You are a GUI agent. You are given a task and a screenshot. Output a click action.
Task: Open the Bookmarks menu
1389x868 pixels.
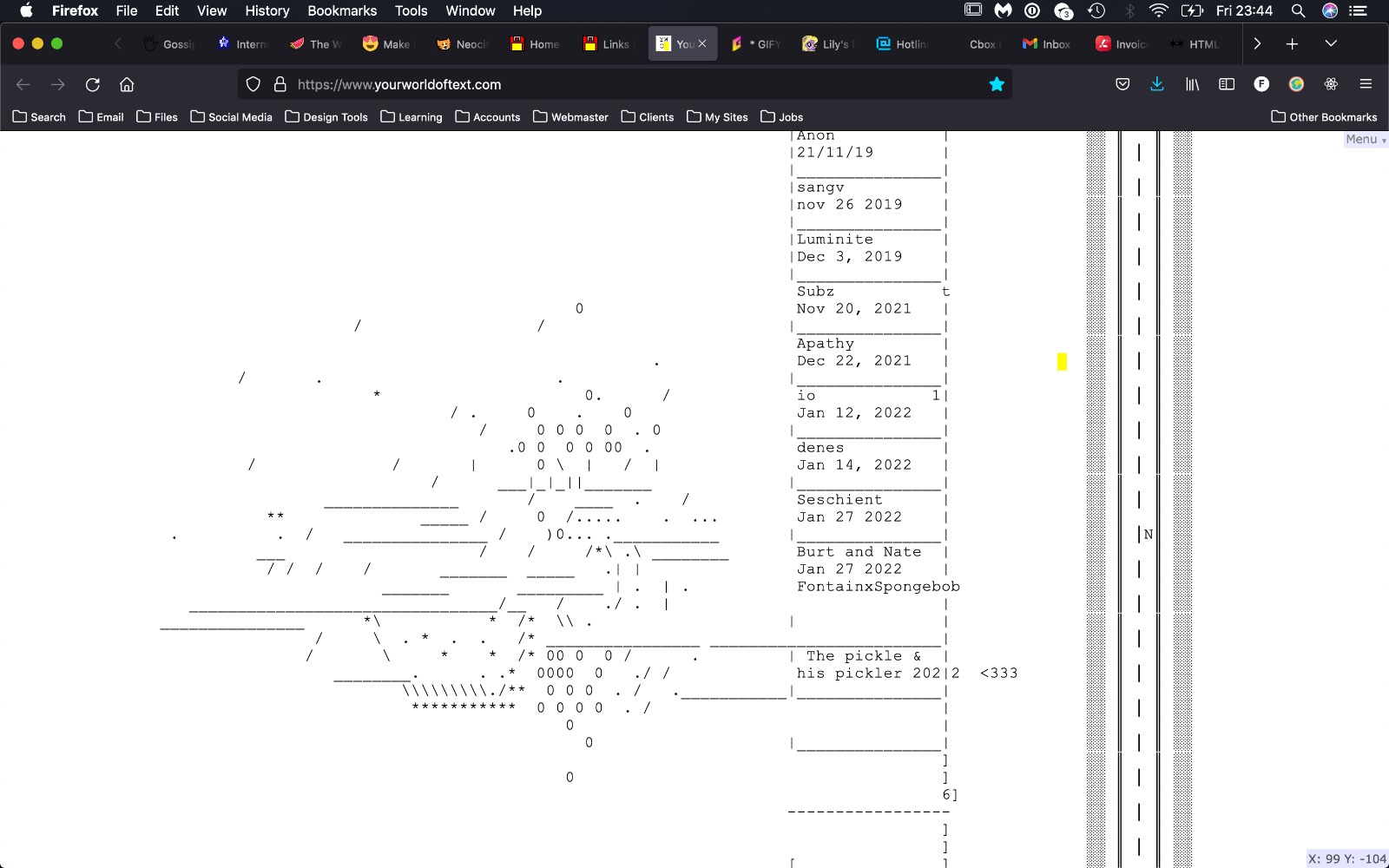click(x=342, y=10)
